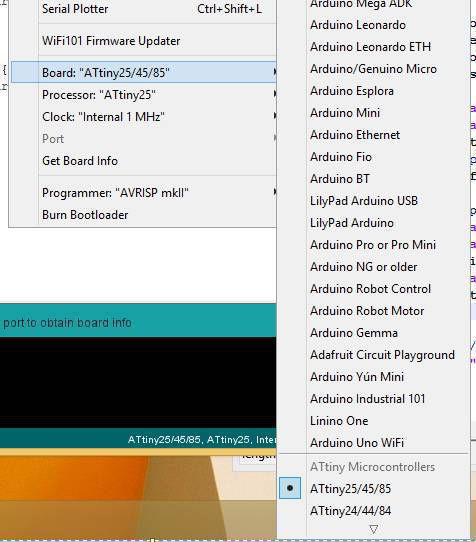
Task: Select Arduino Fio board
Action: pos(373,157)
